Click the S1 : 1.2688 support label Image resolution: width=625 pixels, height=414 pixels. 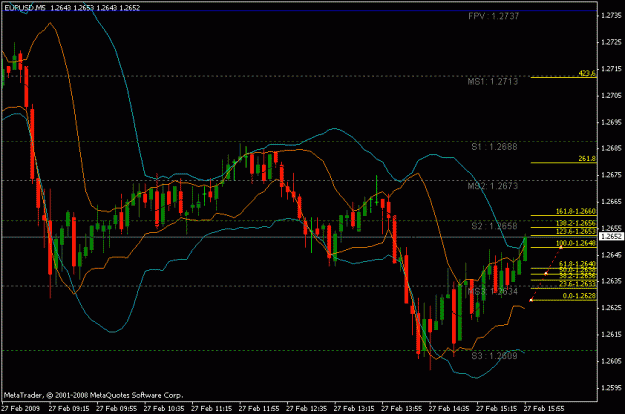[x=494, y=147]
